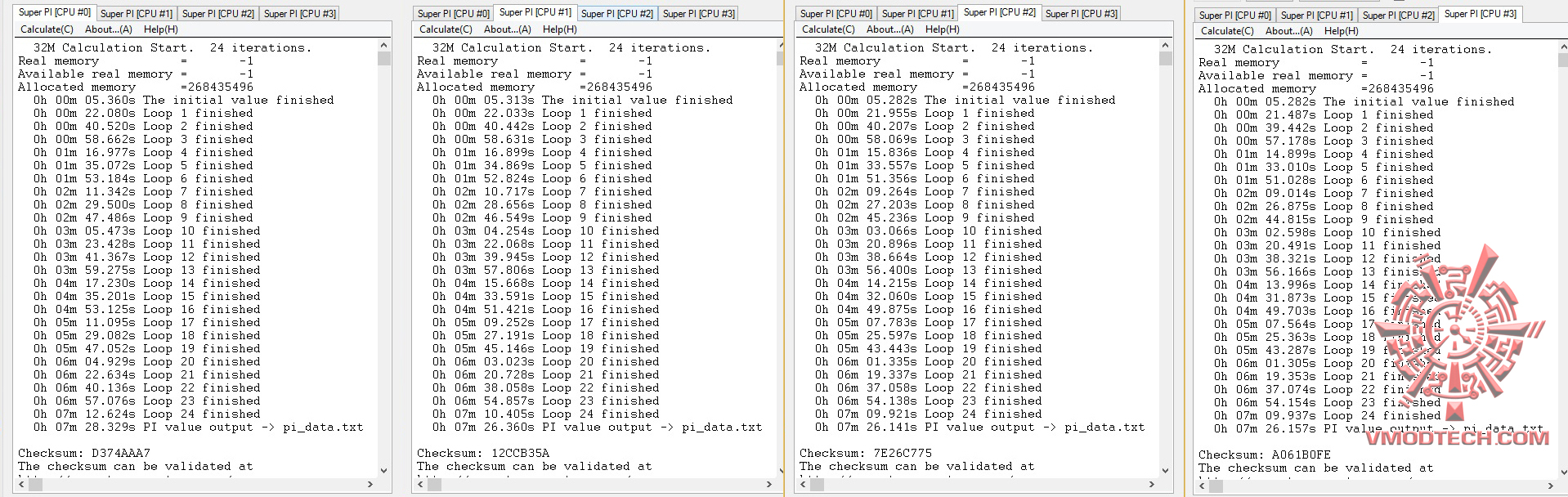Click vertical scrollbar down arrow in third window
This screenshot has height=497, width=1568.
click(x=1164, y=470)
